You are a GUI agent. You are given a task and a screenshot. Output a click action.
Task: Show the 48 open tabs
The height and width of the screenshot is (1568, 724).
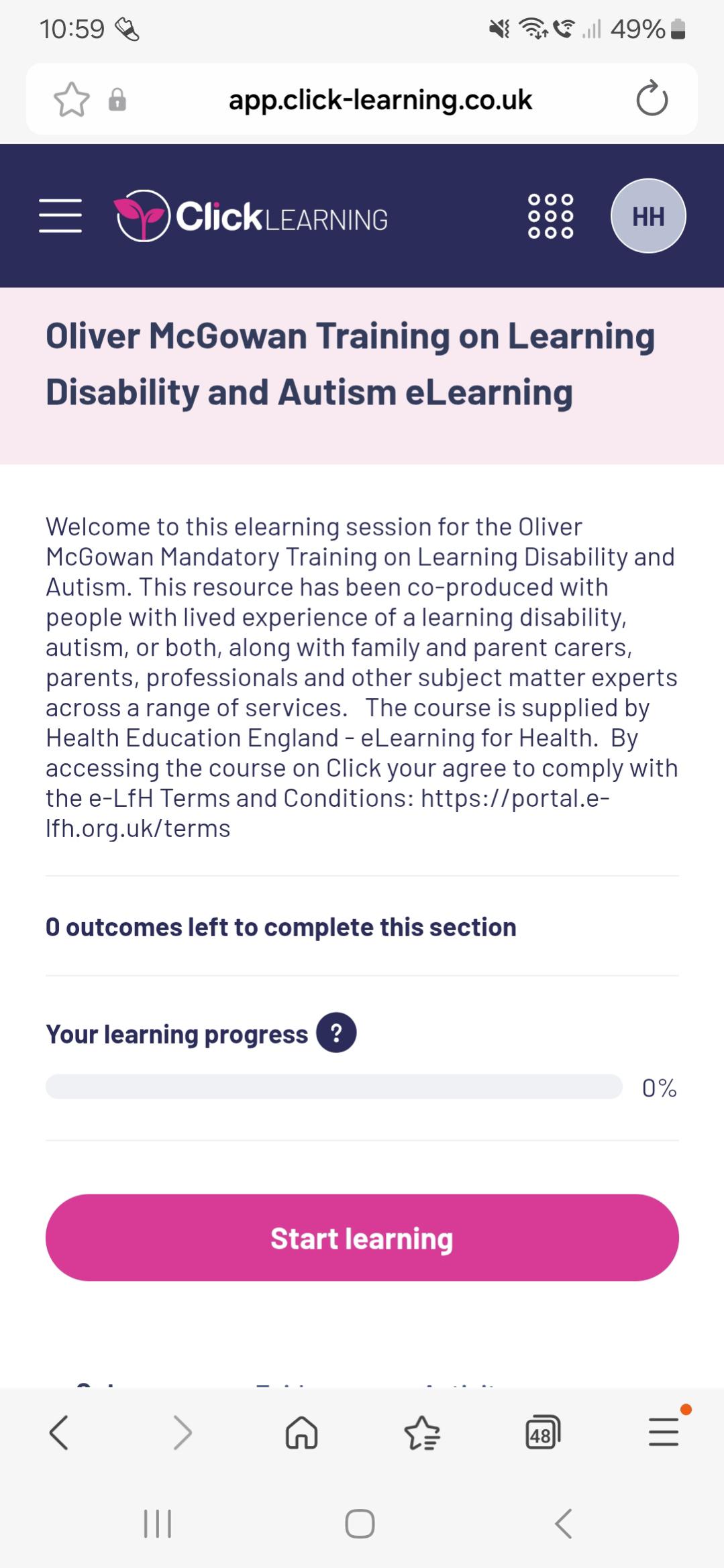point(542,1433)
